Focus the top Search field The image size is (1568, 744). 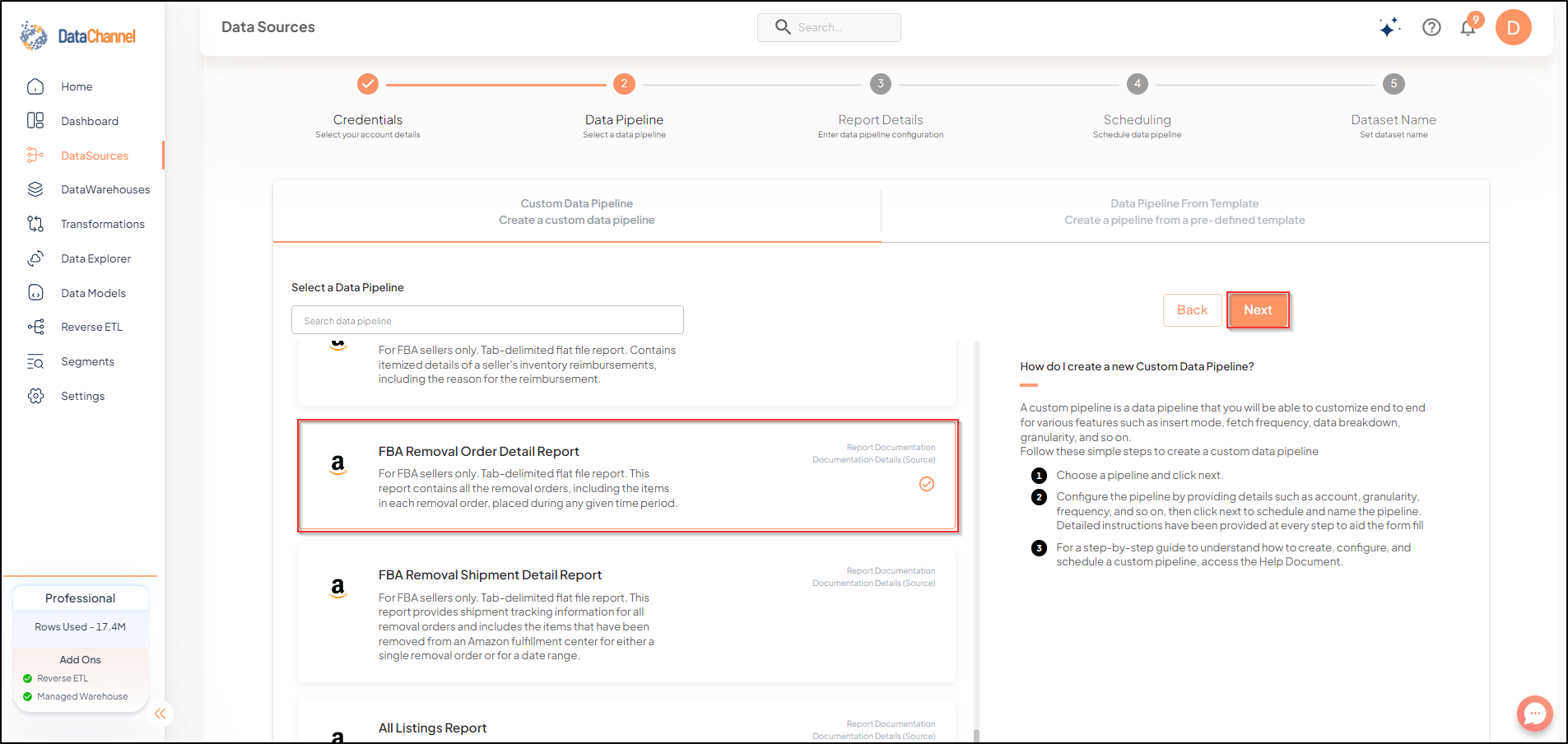tap(829, 27)
